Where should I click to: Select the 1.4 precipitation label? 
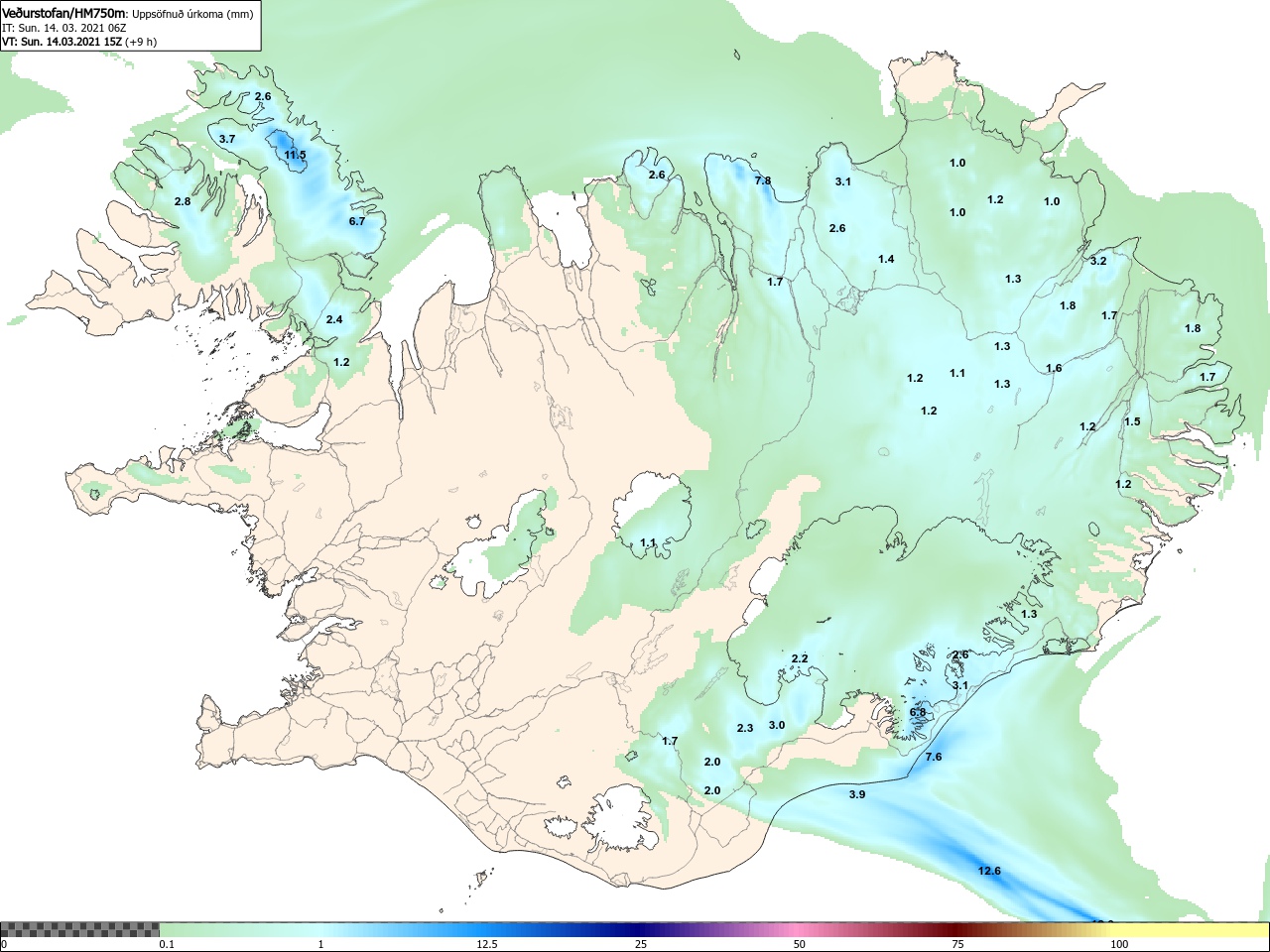click(x=886, y=259)
